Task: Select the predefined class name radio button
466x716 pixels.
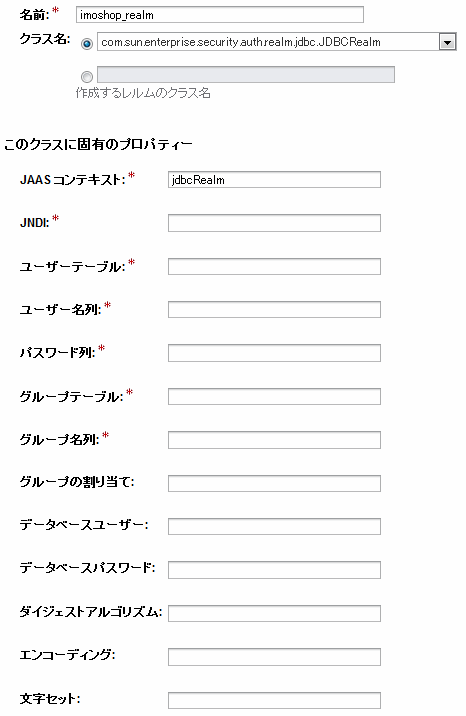Action: [x=87, y=44]
